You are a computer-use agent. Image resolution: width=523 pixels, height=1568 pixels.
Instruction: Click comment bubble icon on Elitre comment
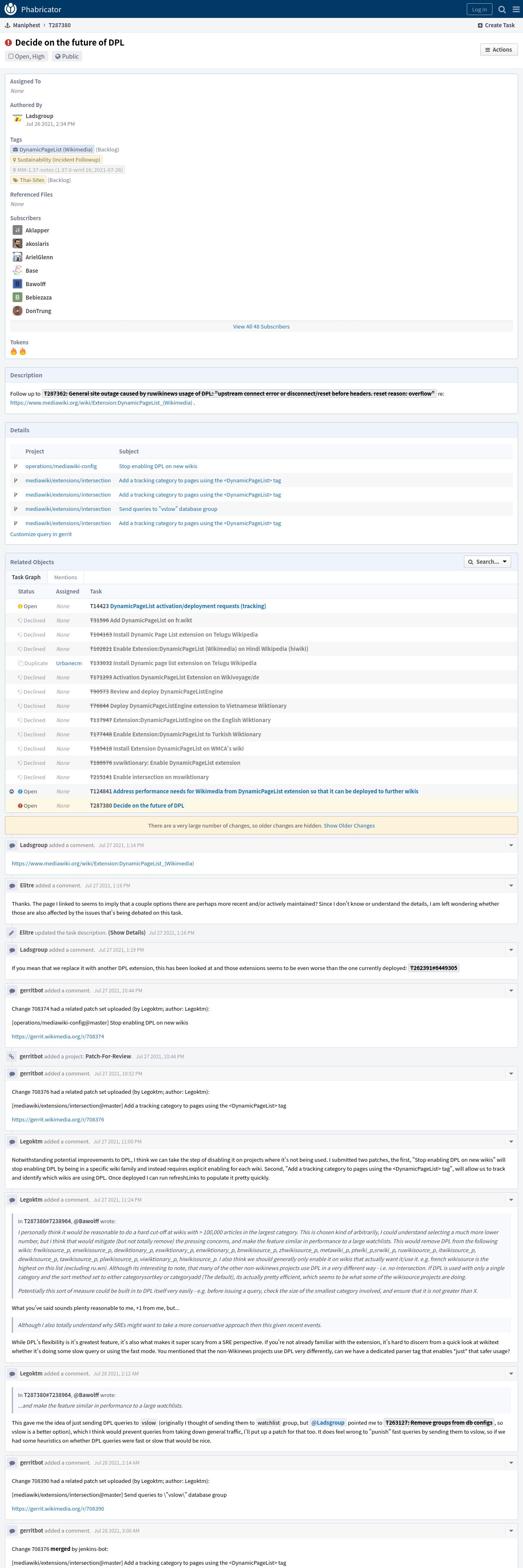coord(11,886)
